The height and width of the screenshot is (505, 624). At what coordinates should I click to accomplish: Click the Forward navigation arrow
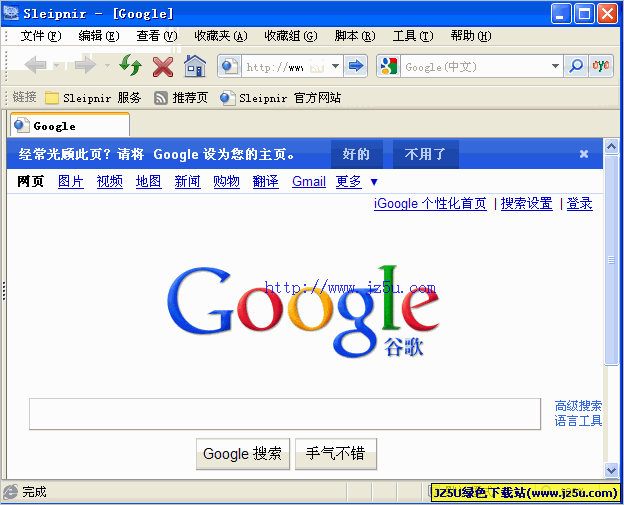point(86,65)
